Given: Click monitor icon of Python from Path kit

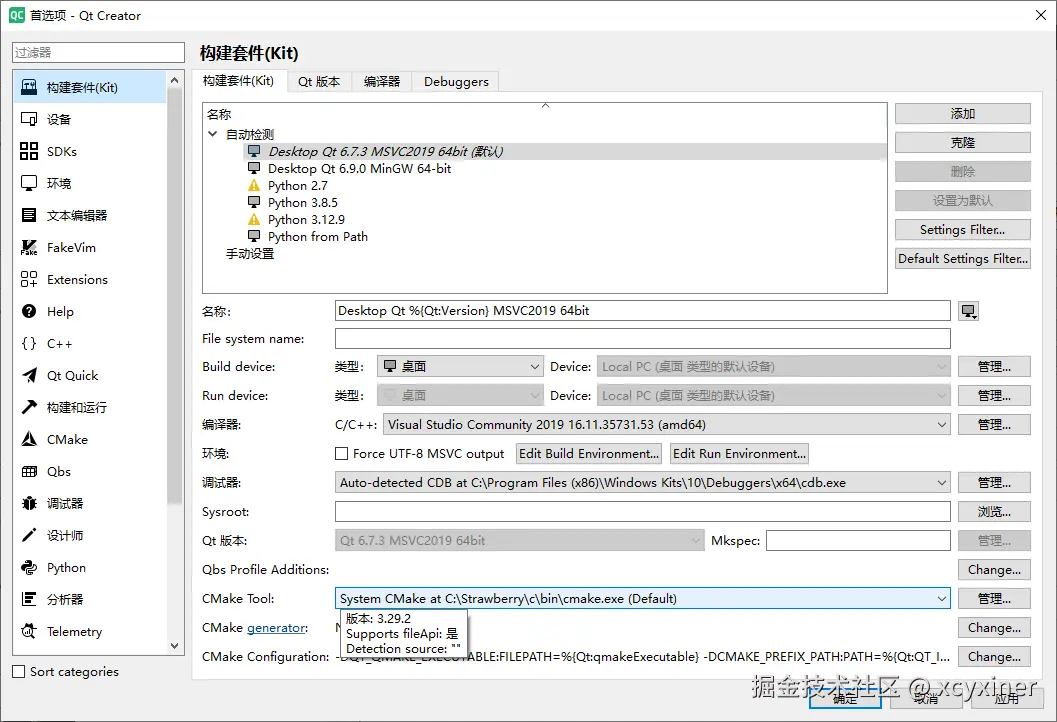Looking at the screenshot, I should click(x=254, y=237).
